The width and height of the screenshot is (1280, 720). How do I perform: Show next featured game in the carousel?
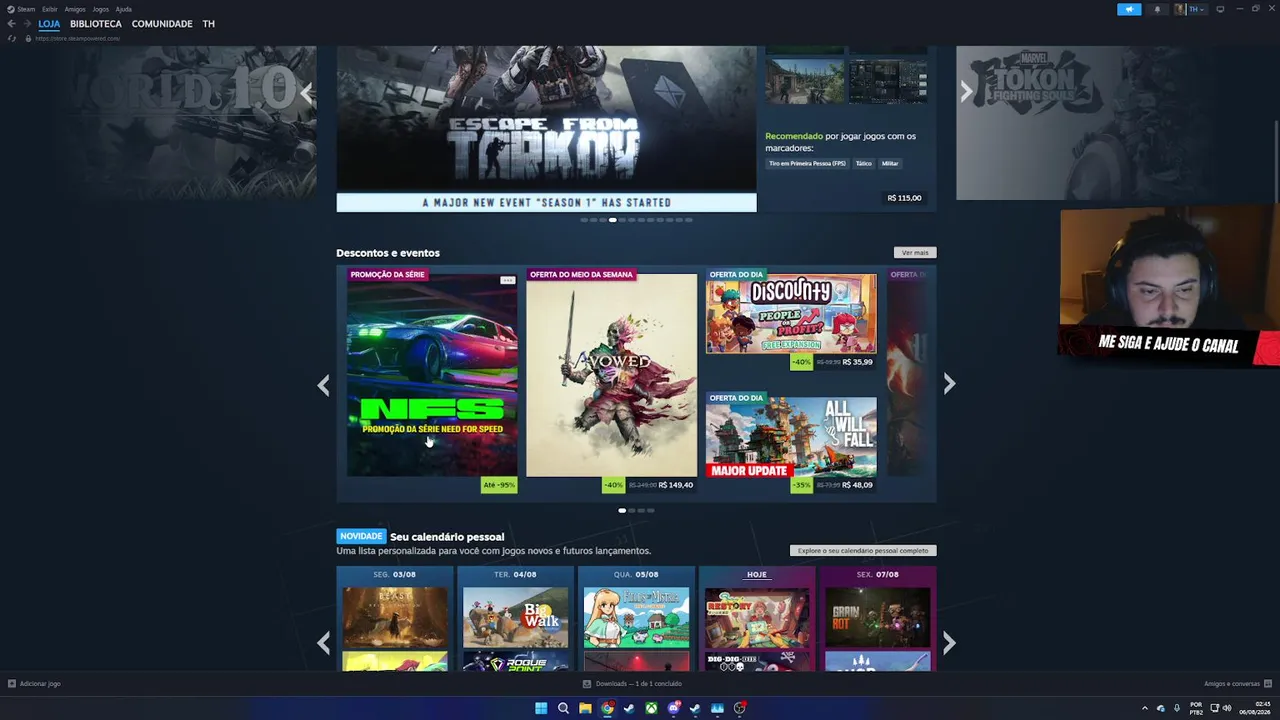966,93
